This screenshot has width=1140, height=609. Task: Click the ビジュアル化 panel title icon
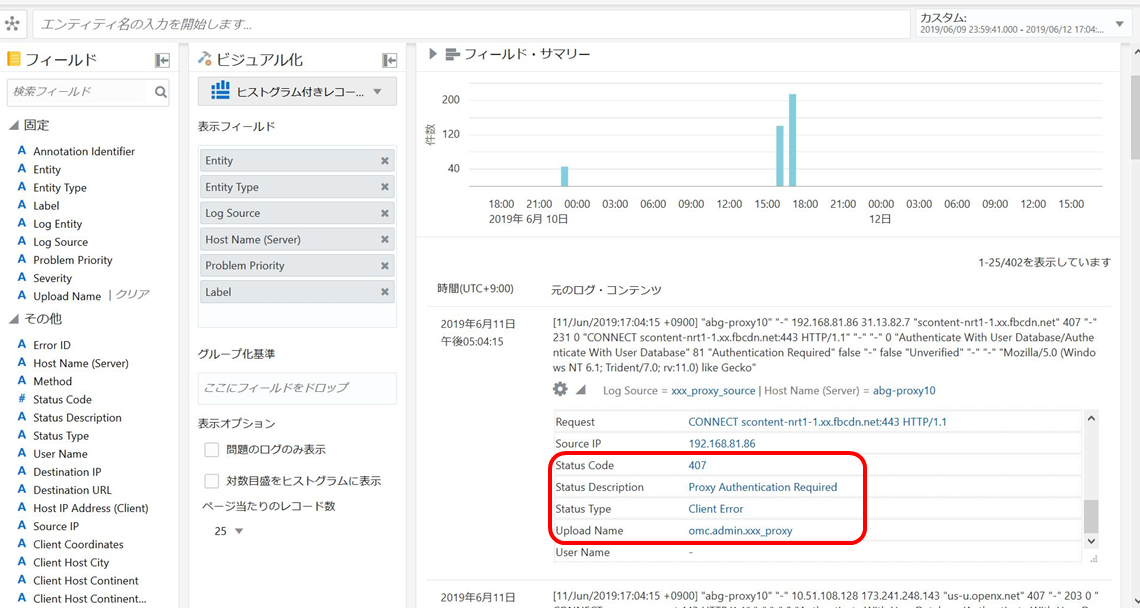(x=204, y=59)
